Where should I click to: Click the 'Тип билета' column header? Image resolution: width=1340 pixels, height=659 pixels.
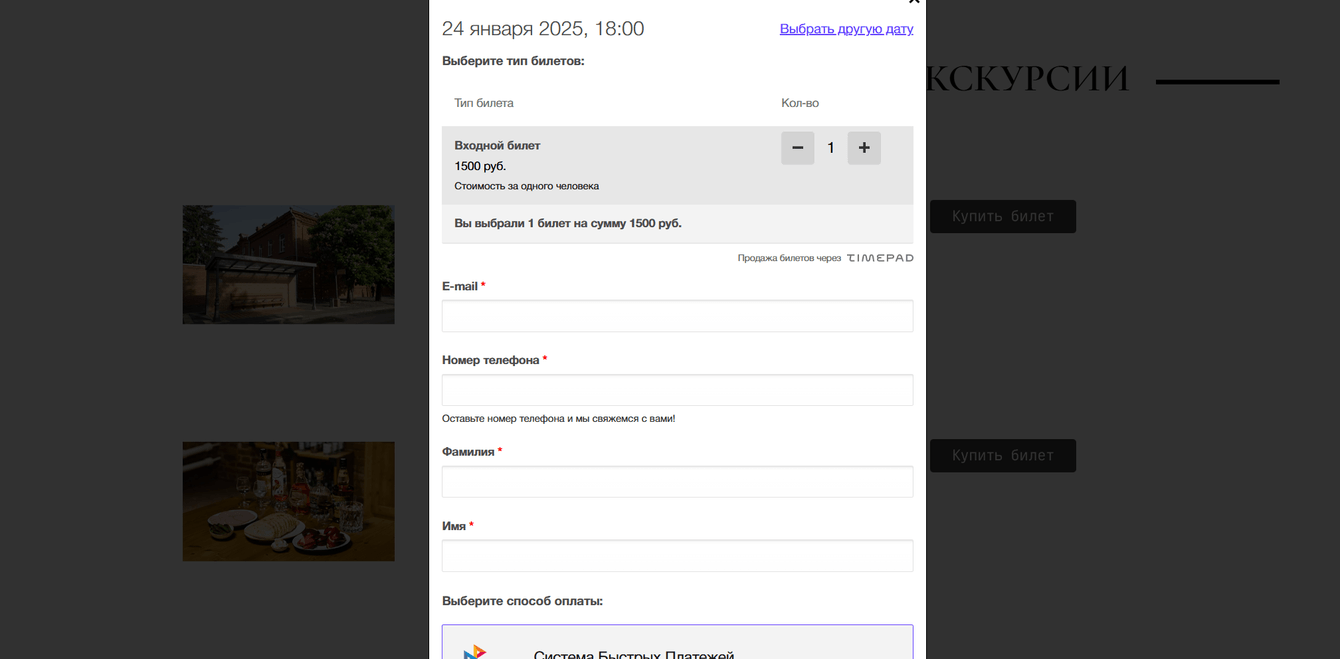[484, 103]
